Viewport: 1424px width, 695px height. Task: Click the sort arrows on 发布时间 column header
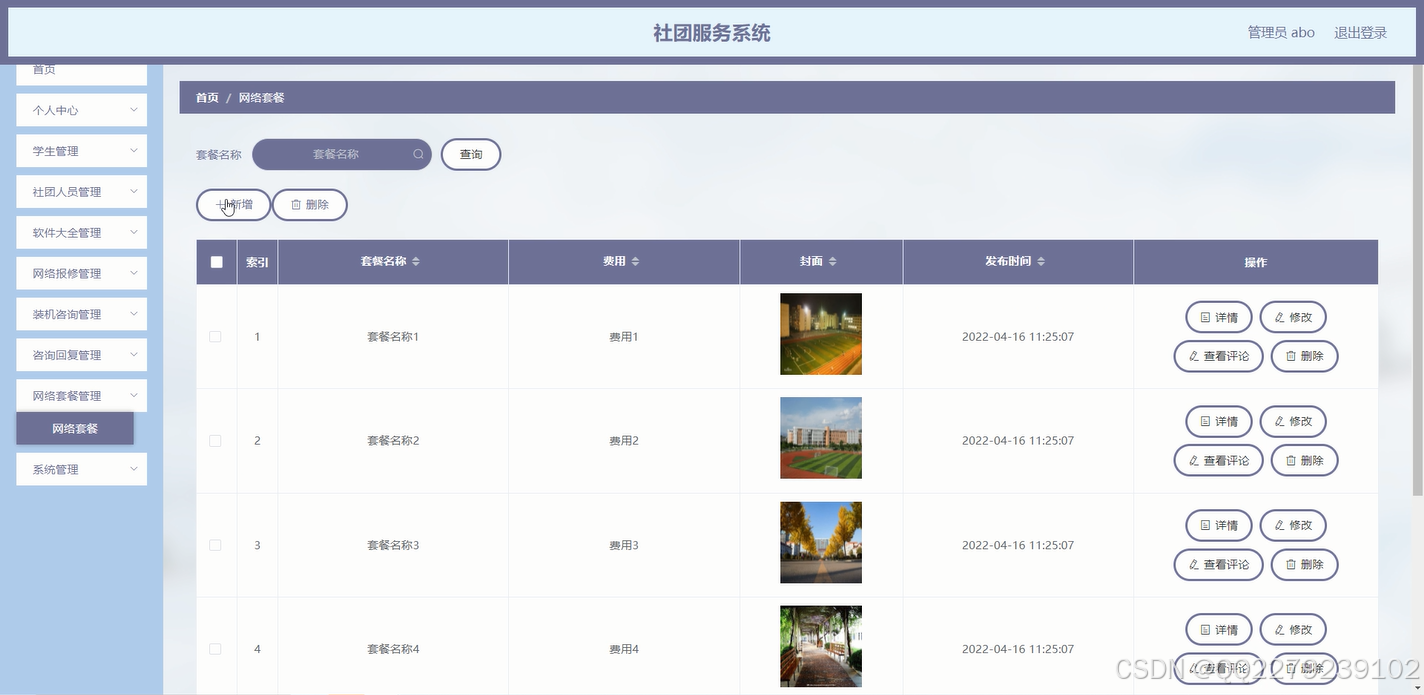[x=1041, y=261]
